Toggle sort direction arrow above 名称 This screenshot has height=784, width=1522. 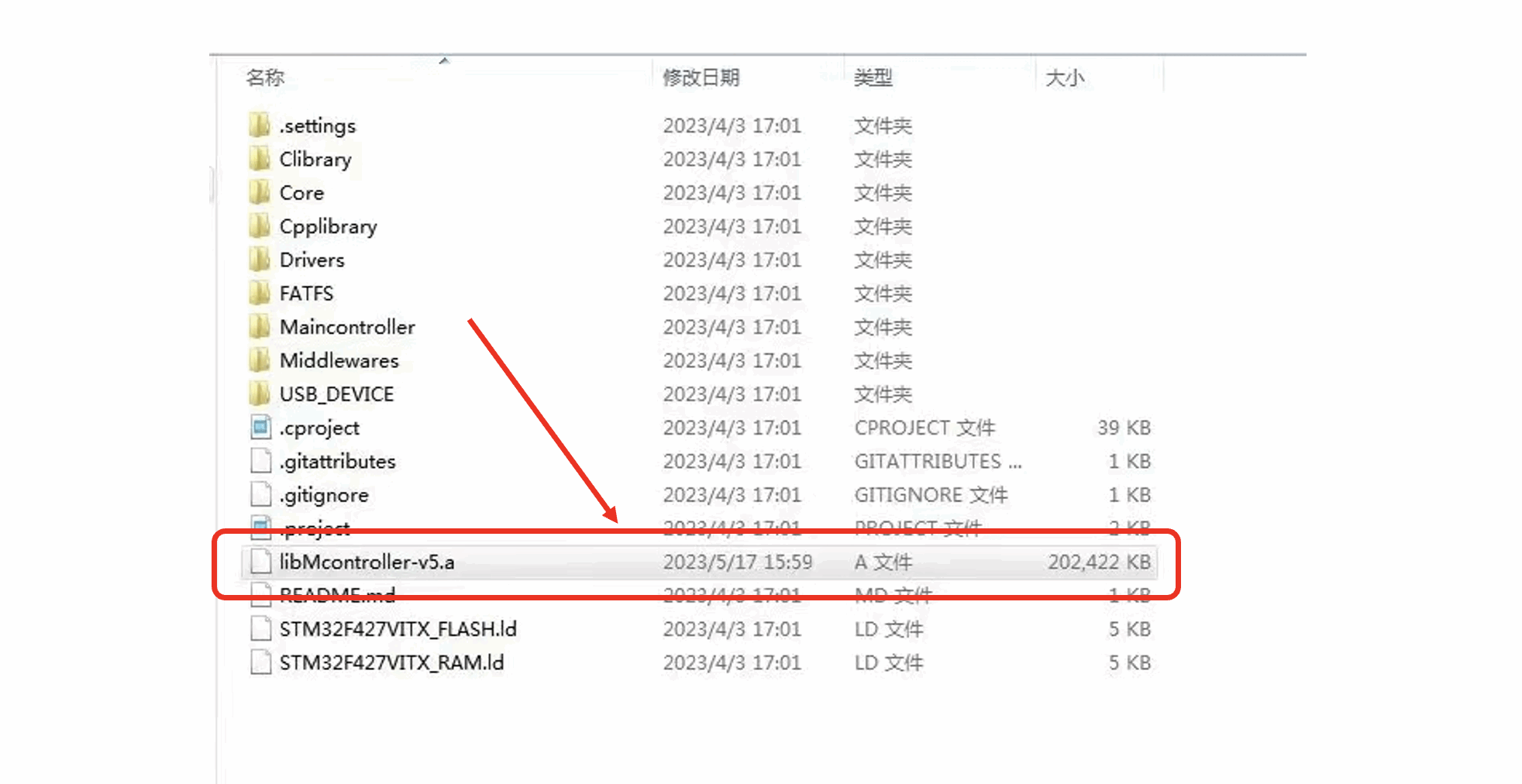click(444, 60)
